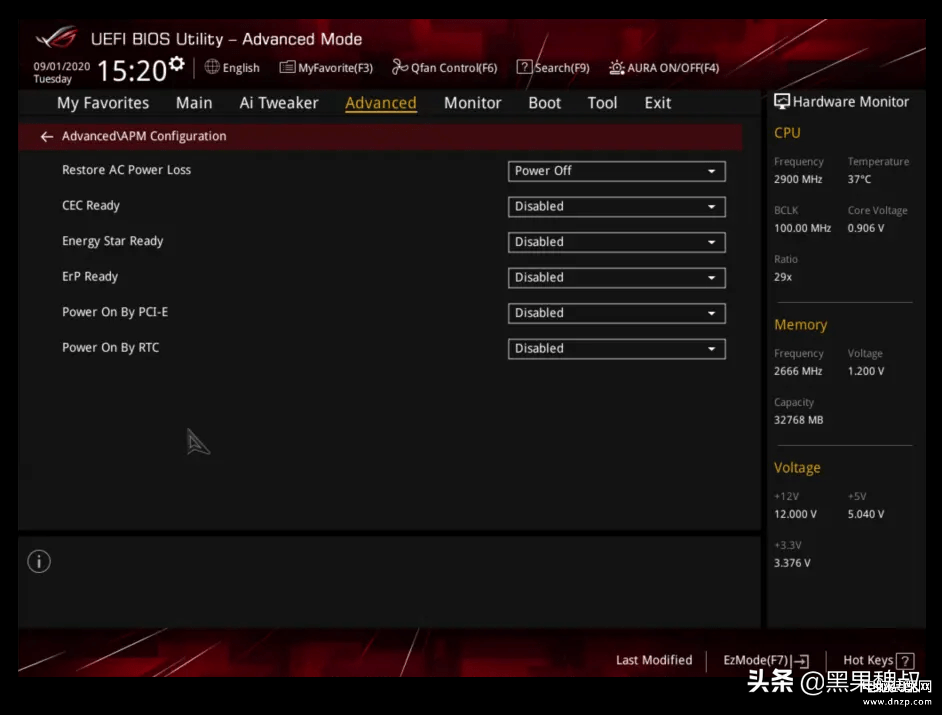This screenshot has height=715, width=942.
Task: Go back using the left arrow icon
Action: [x=46, y=137]
